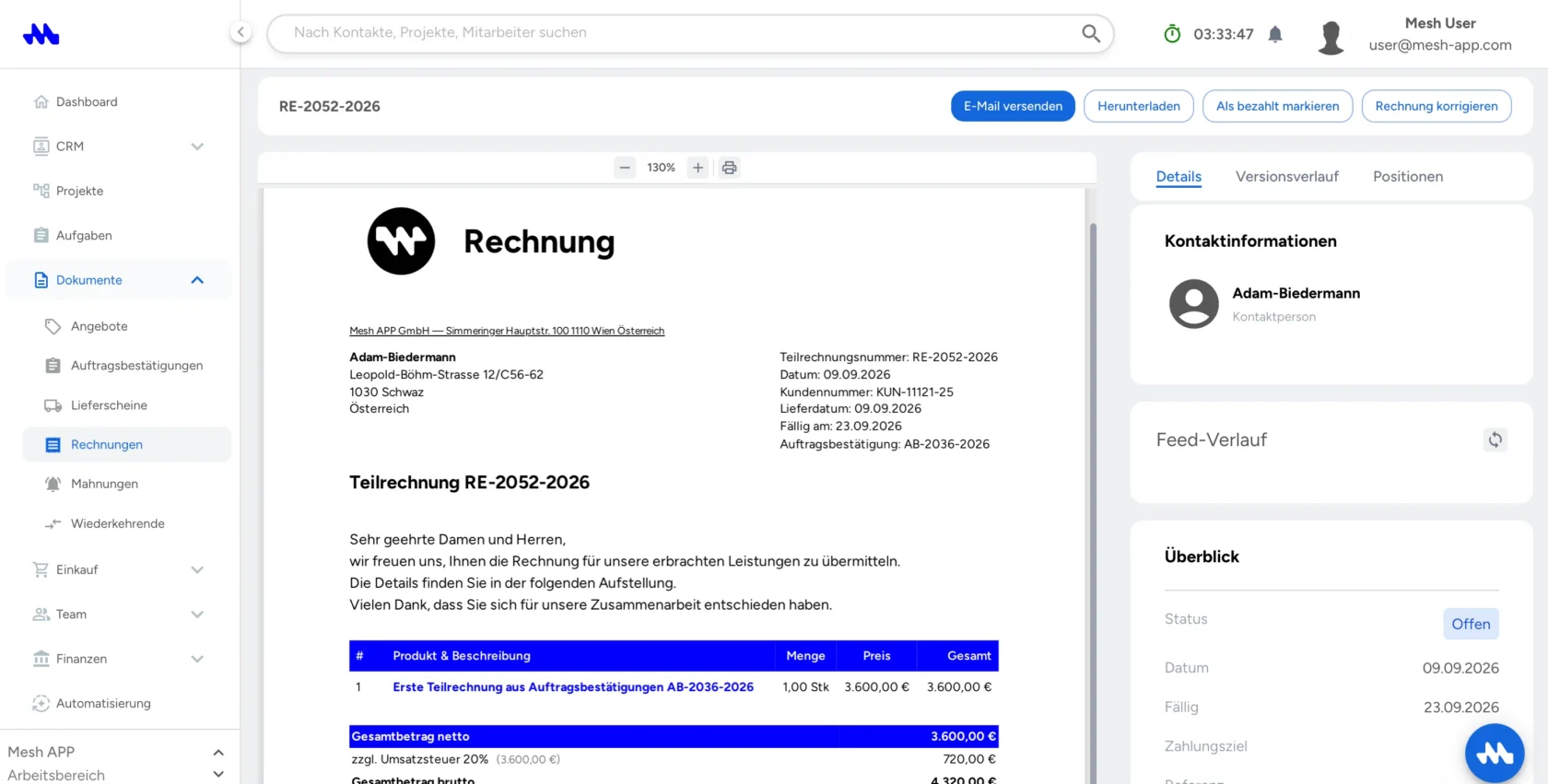Click the Herunterladen button

pyautogui.click(x=1139, y=106)
